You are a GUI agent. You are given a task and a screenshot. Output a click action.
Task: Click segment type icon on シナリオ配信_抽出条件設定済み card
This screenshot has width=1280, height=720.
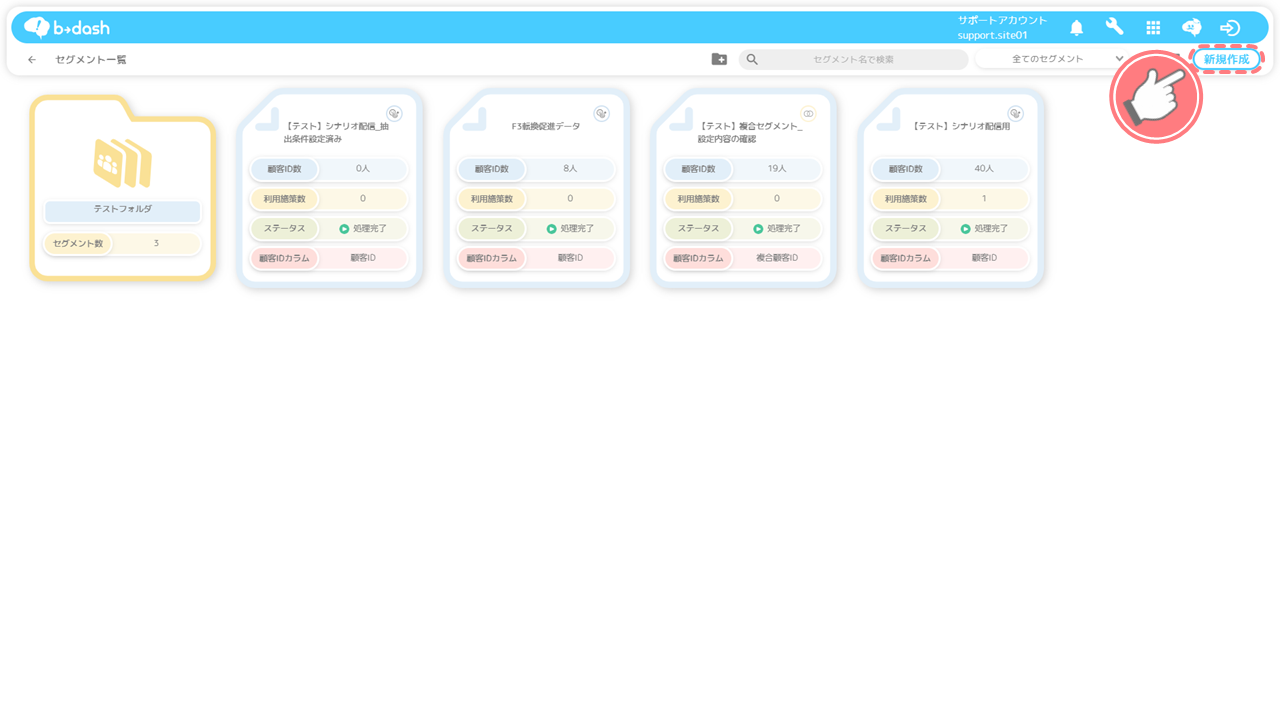coord(394,113)
